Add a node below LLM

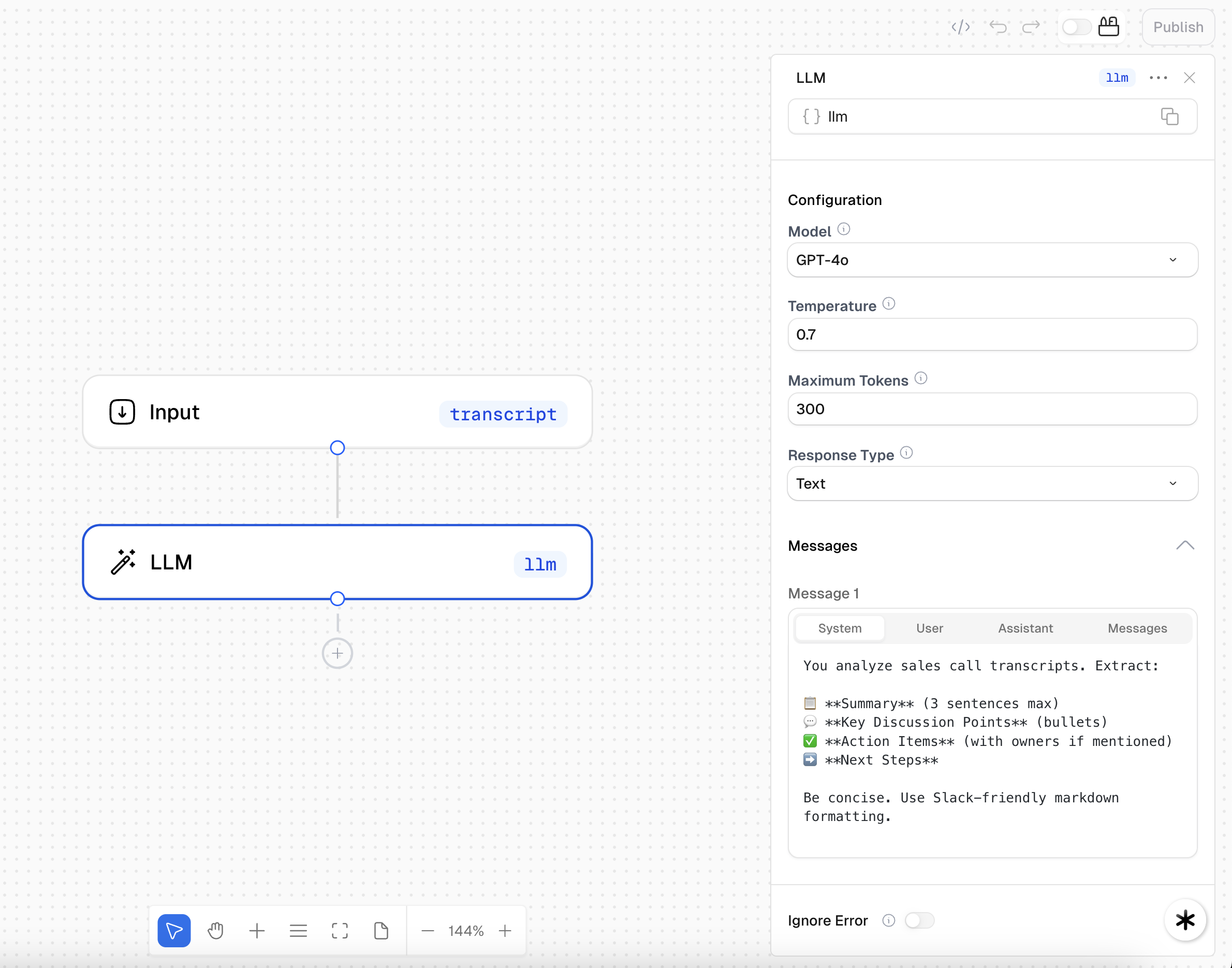[337, 653]
